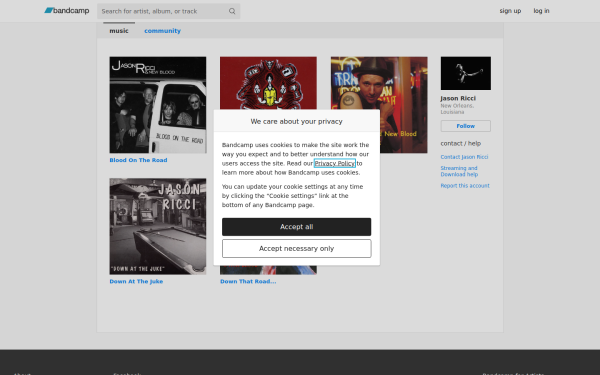Switch to the community tab
This screenshot has width=600, height=375.
[x=162, y=31]
